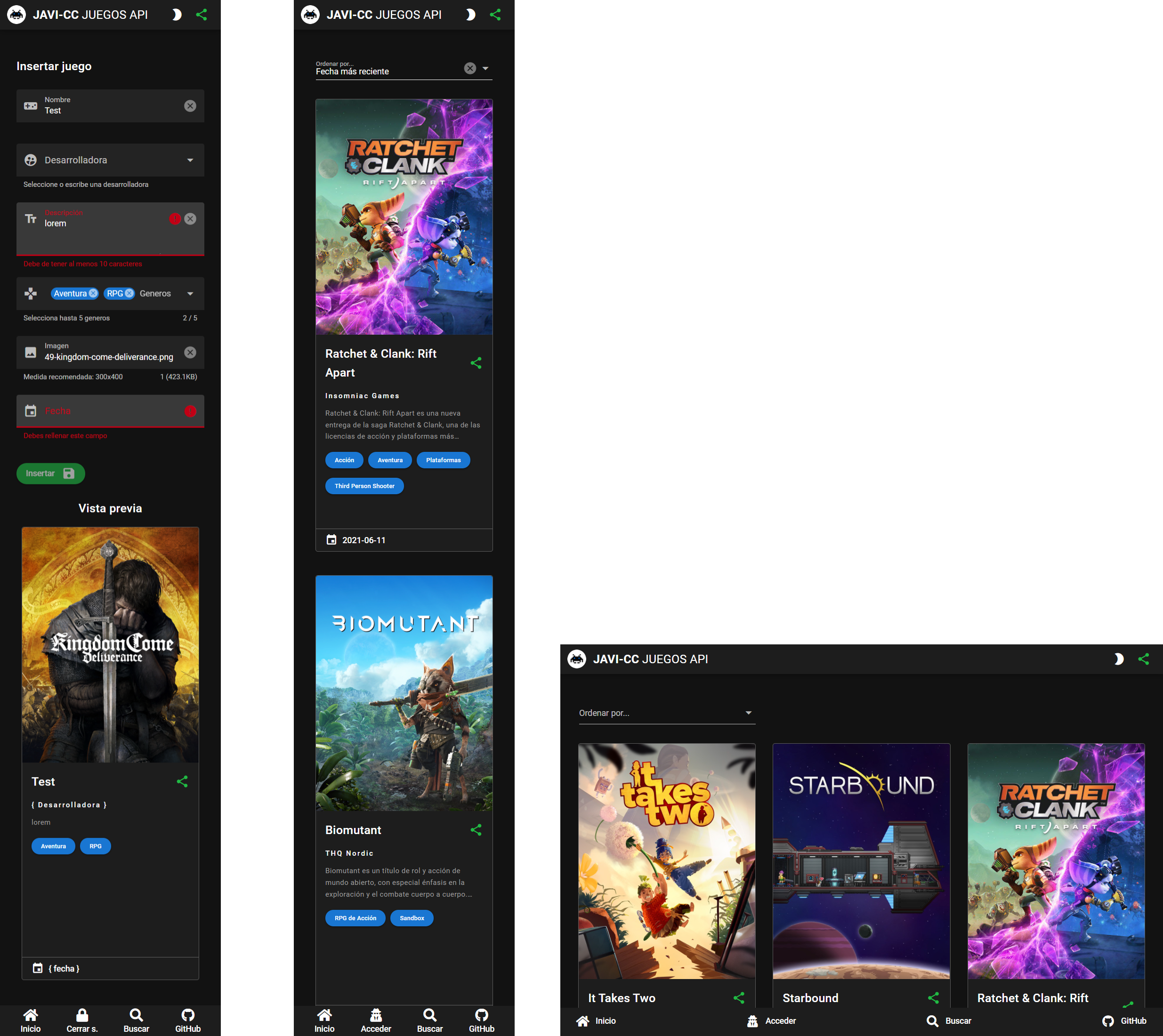Click share icon on Ratchet & Clank card title
The width and height of the screenshot is (1163, 1036).
point(476,363)
